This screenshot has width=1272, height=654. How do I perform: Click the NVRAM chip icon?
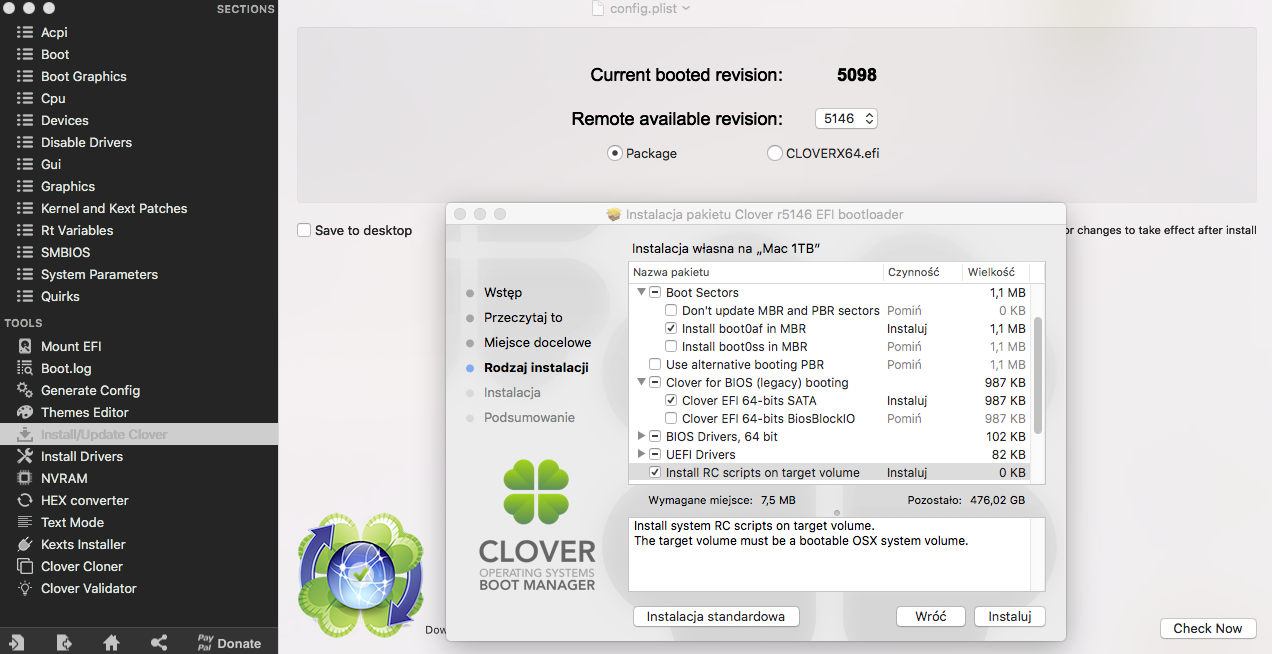pos(25,478)
